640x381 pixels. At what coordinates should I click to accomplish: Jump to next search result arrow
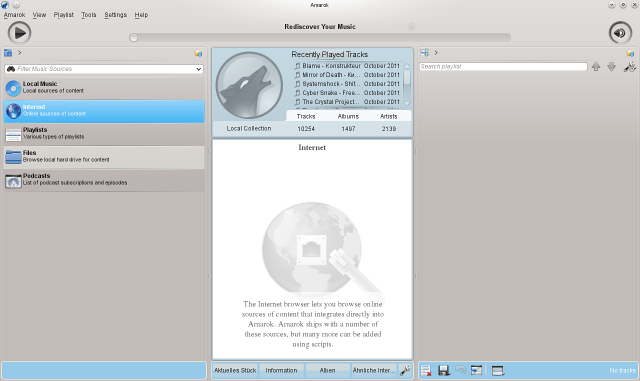pos(611,67)
